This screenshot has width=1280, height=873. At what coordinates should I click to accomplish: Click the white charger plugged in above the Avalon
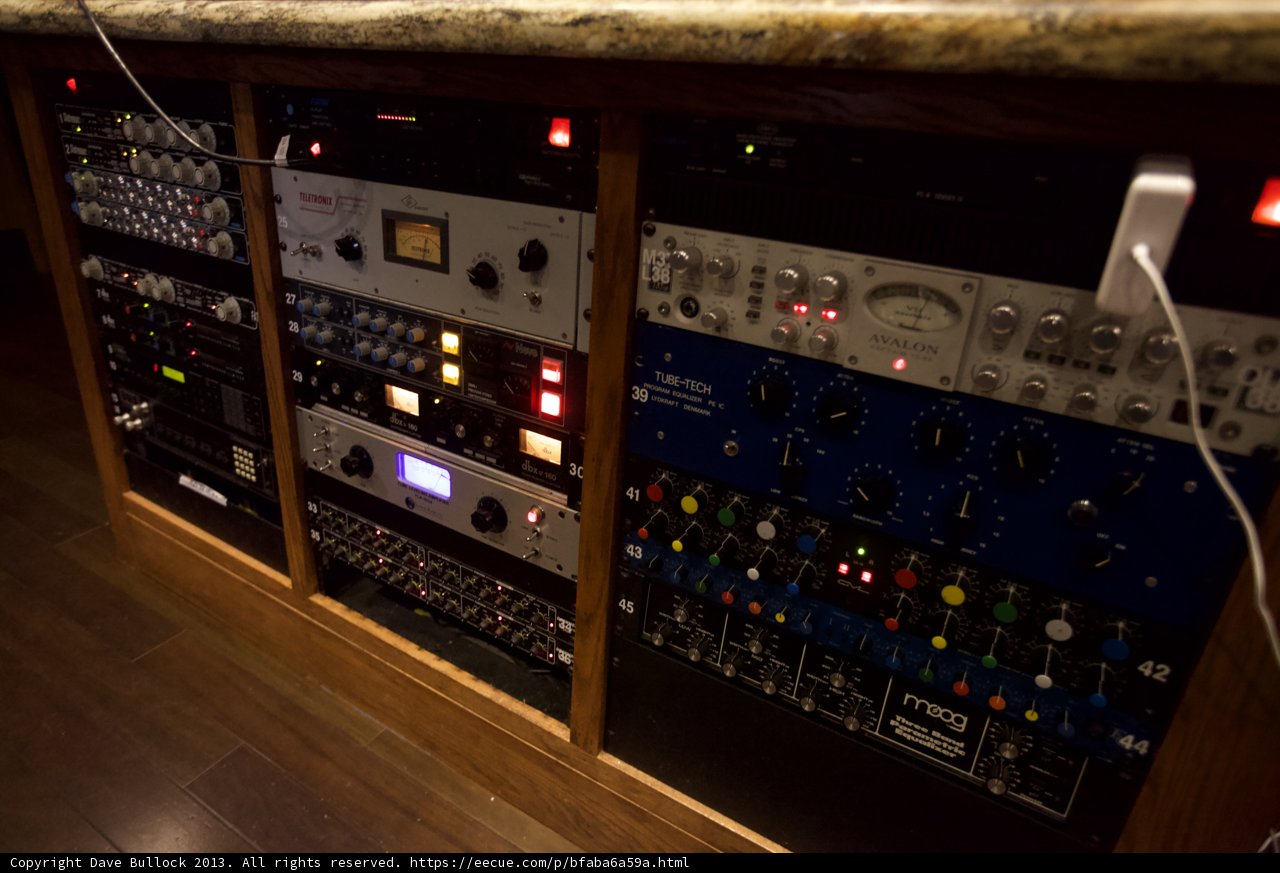click(x=1146, y=237)
